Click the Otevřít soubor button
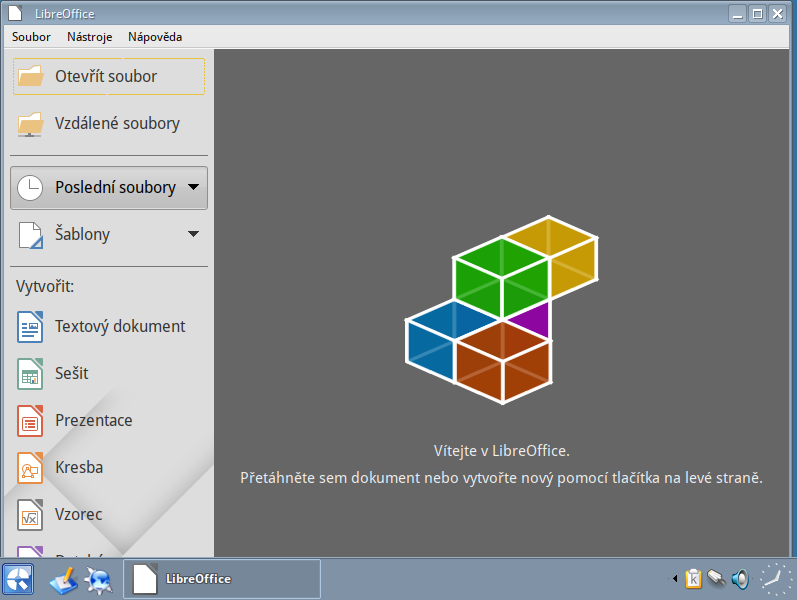 tap(109, 76)
